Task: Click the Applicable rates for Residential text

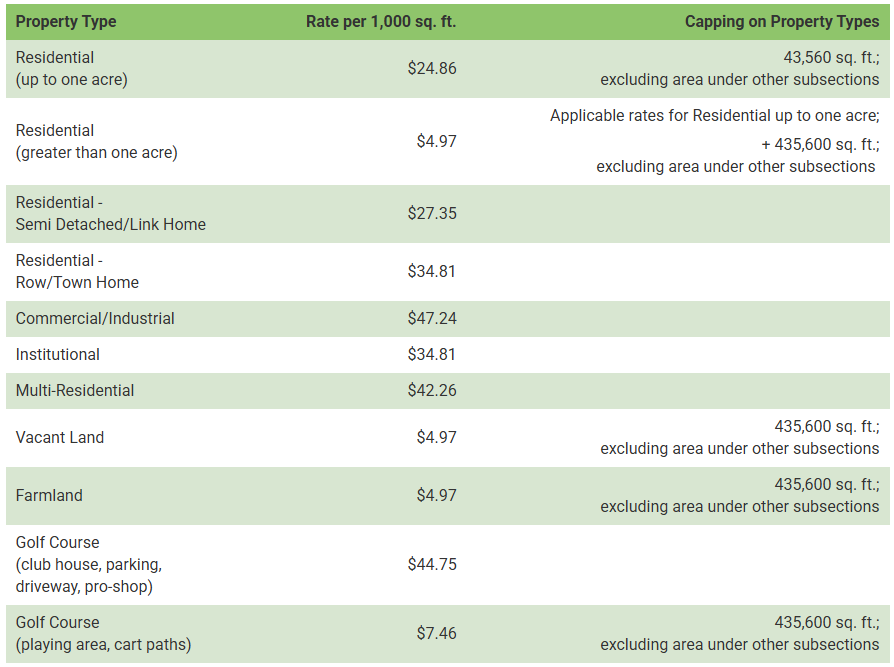Action: pyautogui.click(x=714, y=115)
